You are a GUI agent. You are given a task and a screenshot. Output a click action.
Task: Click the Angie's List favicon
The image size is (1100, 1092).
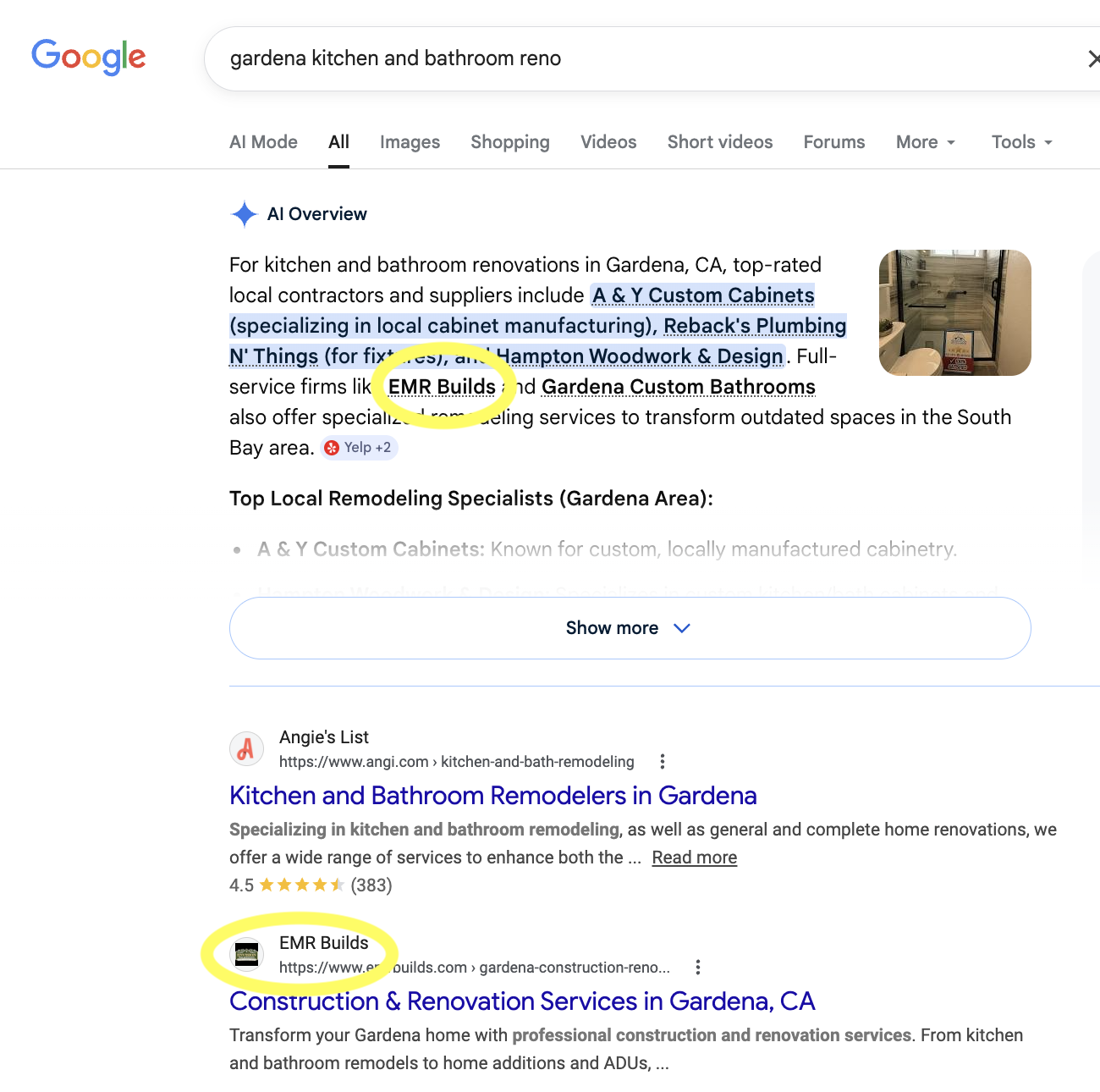coord(246,749)
